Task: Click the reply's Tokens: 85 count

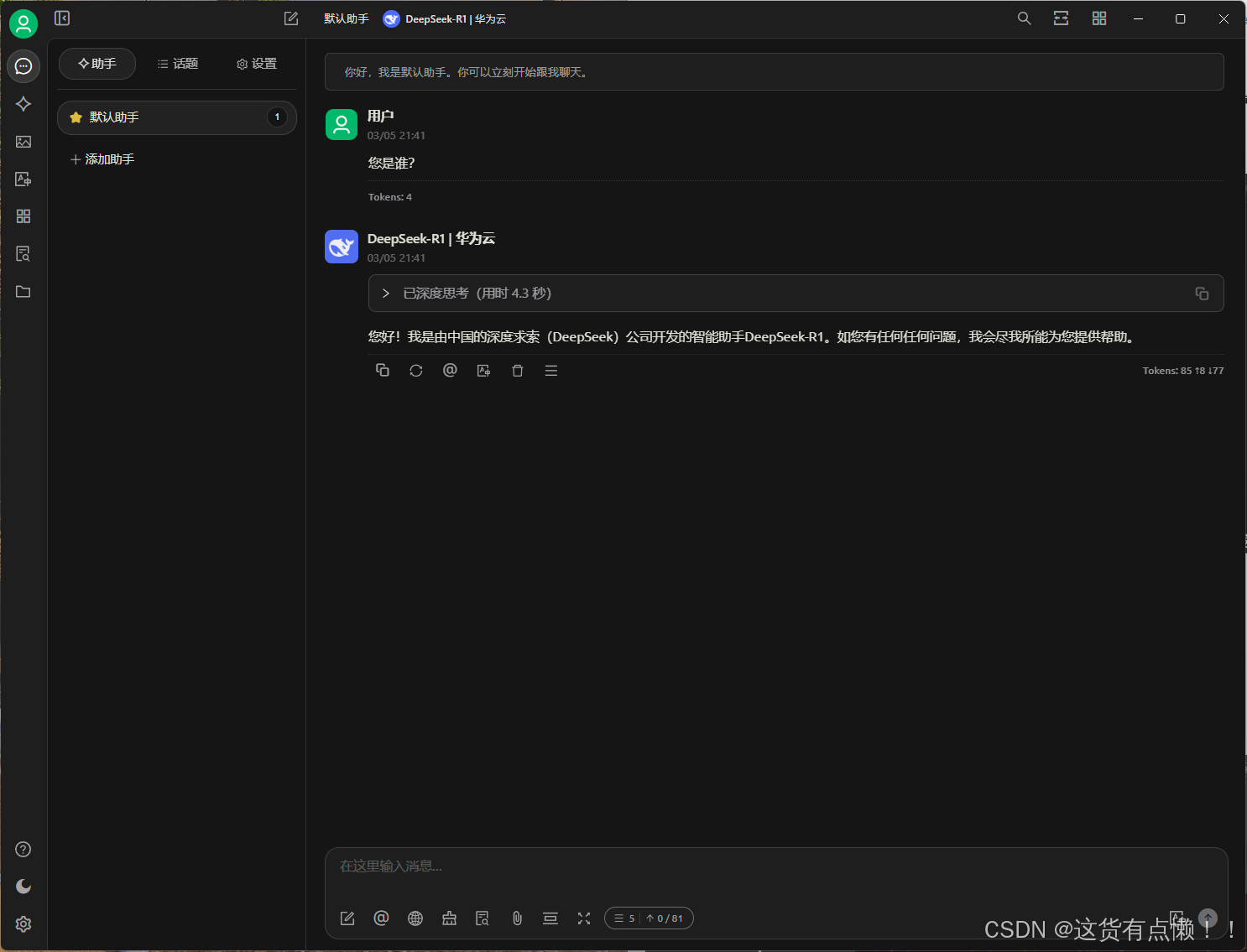Action: [1183, 371]
